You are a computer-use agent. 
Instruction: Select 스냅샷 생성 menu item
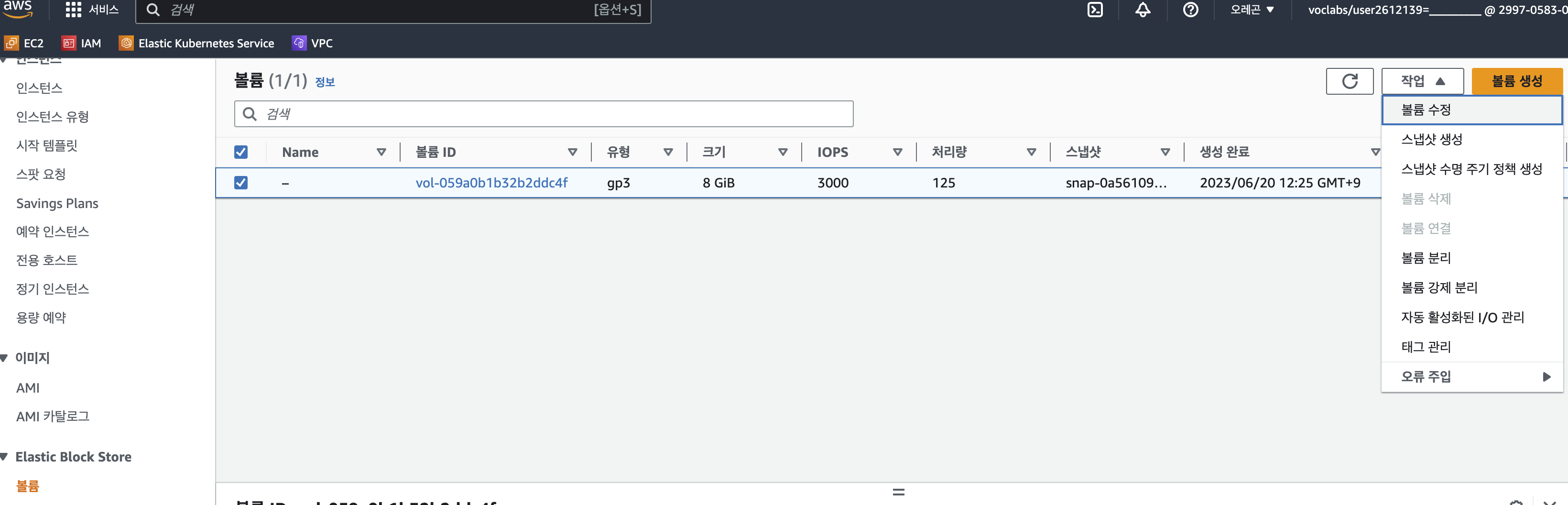pyautogui.click(x=1472, y=140)
